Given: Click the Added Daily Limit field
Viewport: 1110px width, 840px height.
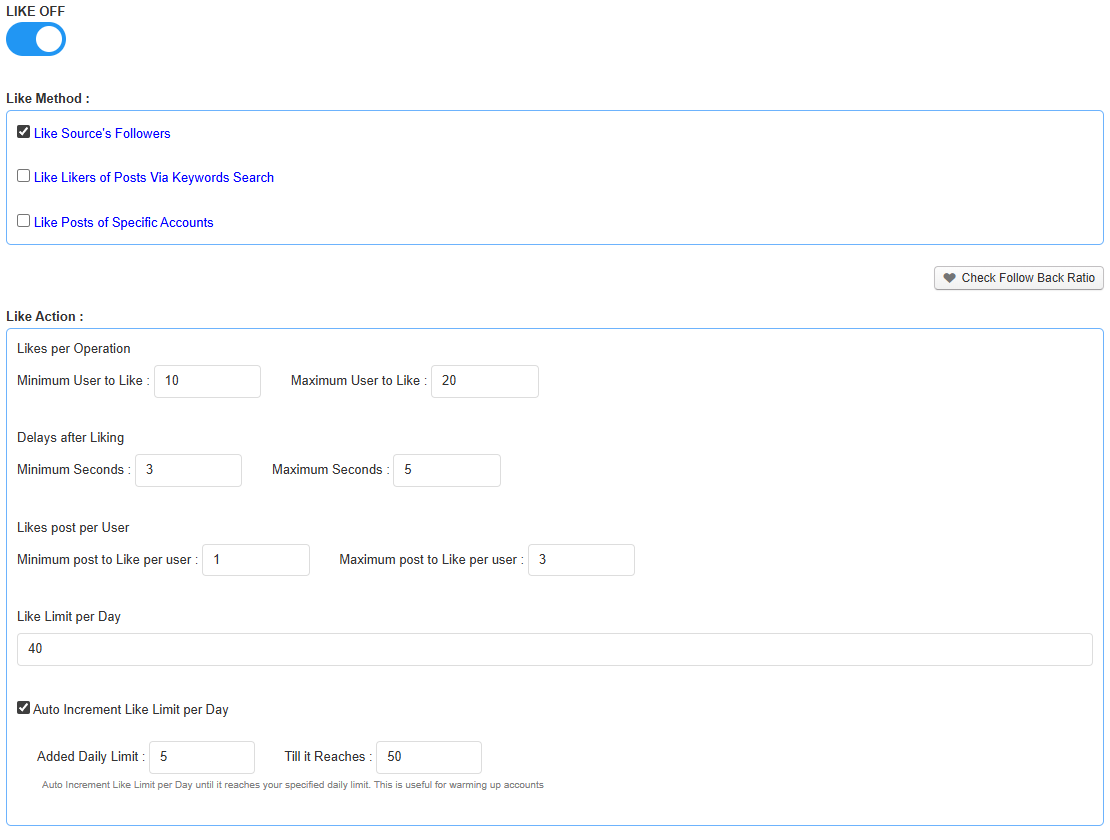Looking at the screenshot, I should (x=201, y=757).
